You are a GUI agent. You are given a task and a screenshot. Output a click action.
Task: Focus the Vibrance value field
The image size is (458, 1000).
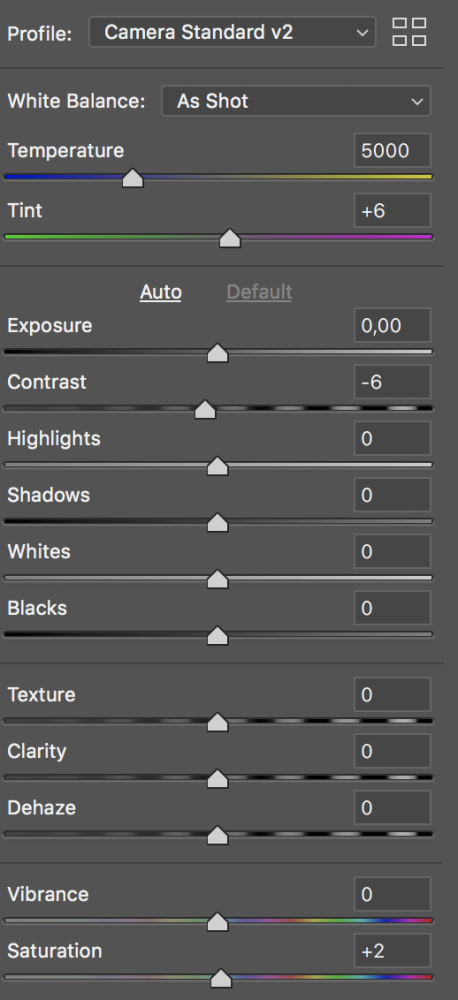coord(392,894)
